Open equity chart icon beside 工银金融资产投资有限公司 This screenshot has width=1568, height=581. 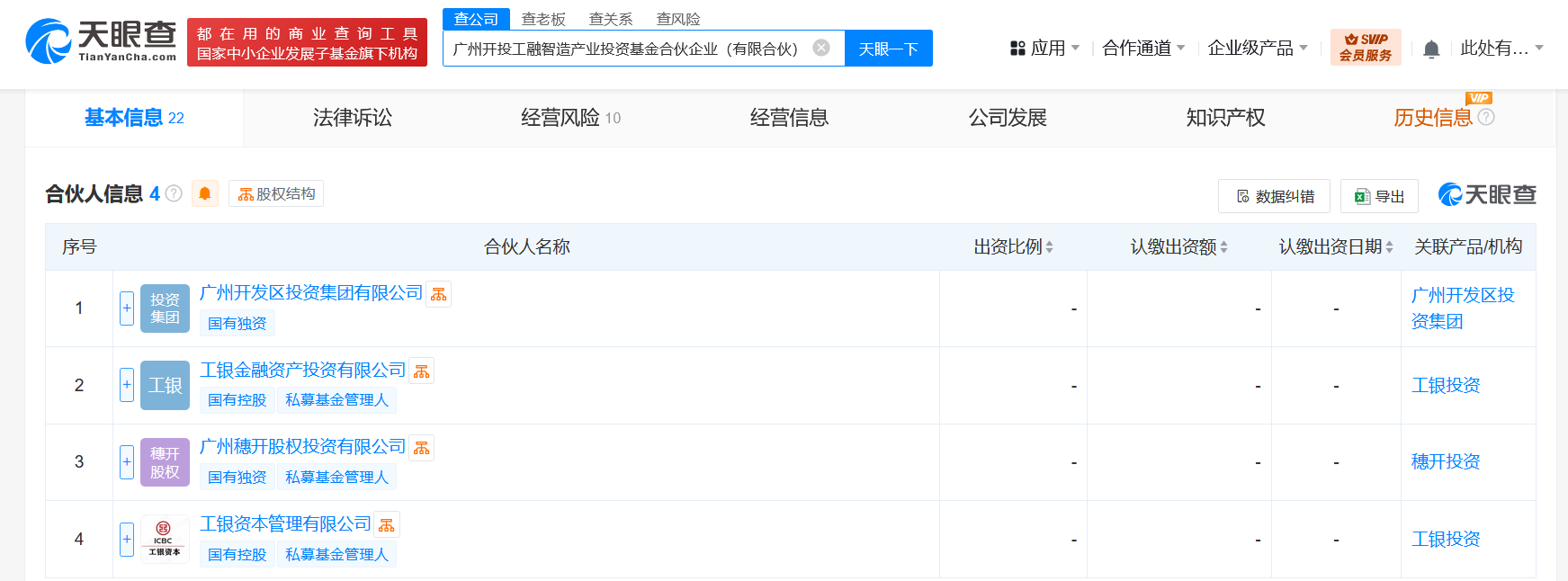422,371
